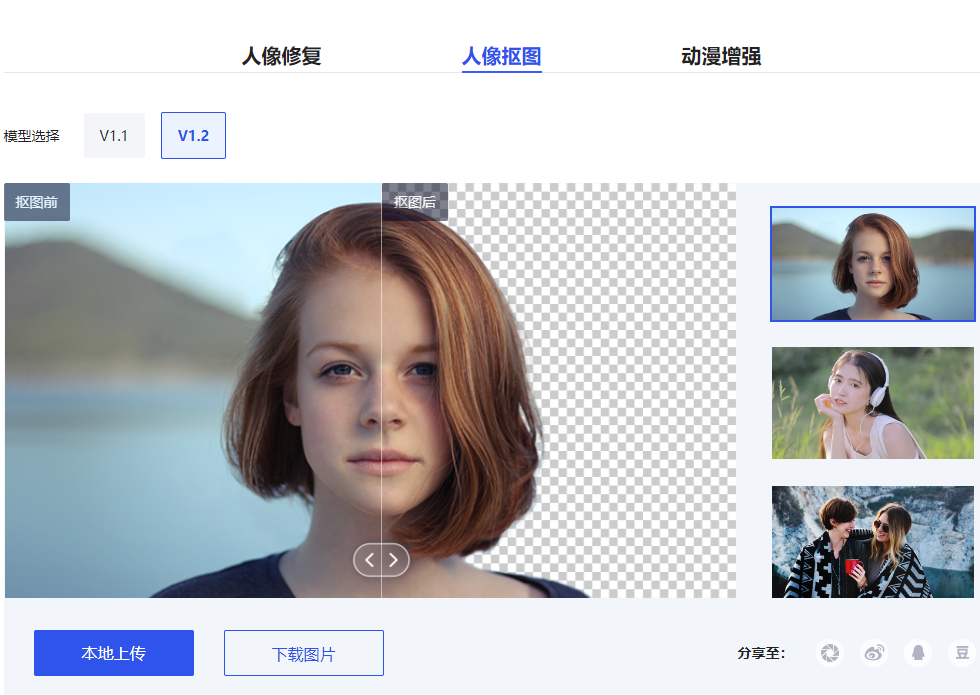Click left chevron on comparison handle

tap(369, 560)
